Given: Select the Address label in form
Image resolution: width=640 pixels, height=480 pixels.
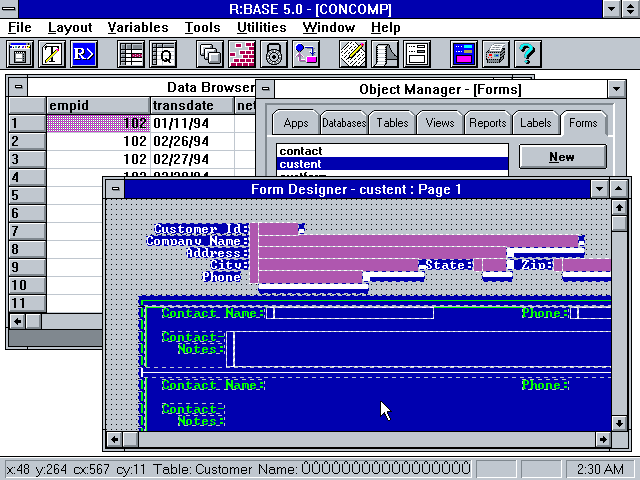Looking at the screenshot, I should pos(217,253).
